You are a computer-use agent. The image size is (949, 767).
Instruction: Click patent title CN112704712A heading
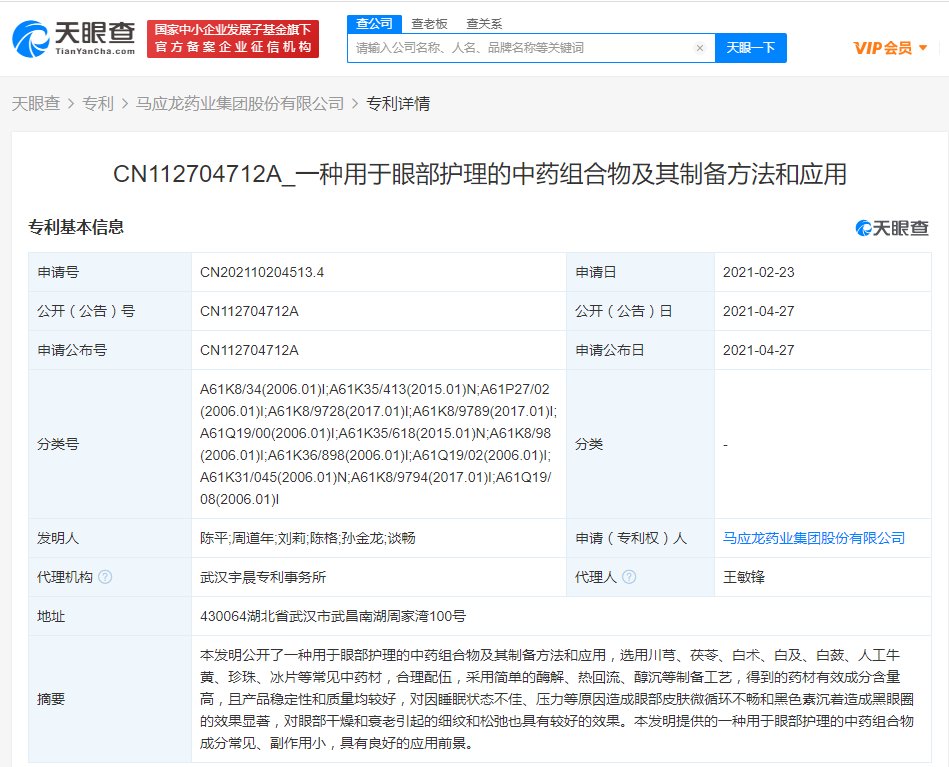(479, 174)
